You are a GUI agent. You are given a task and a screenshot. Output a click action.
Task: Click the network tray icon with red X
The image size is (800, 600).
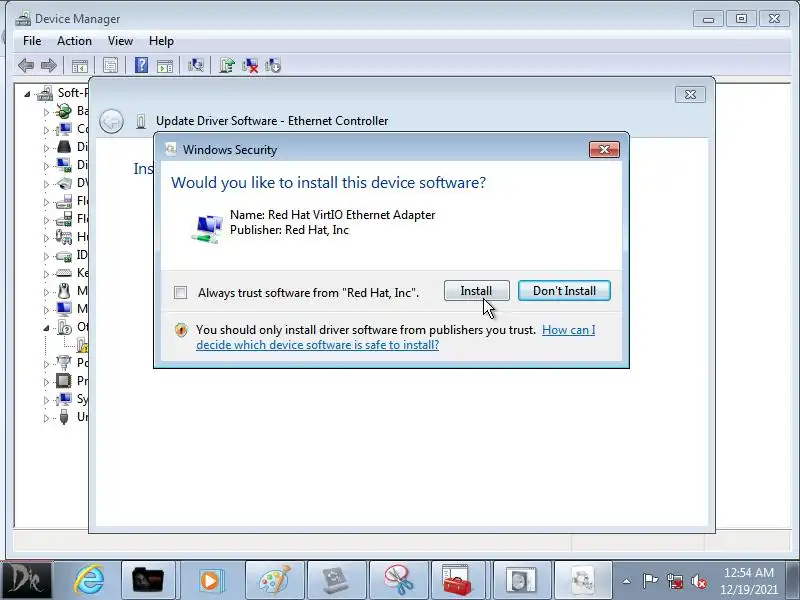coord(674,581)
